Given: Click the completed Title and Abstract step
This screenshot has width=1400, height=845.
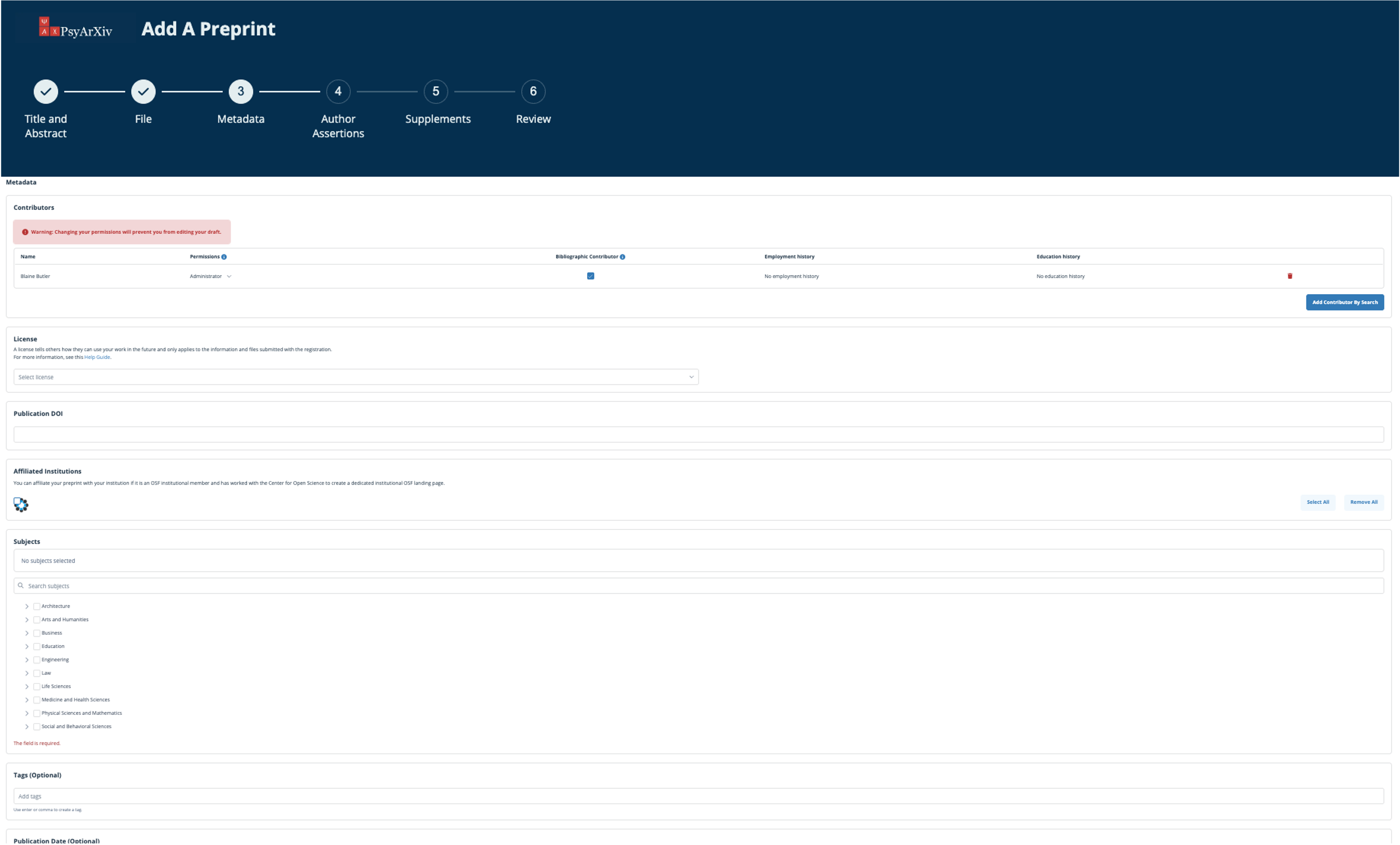Looking at the screenshot, I should pyautogui.click(x=46, y=92).
